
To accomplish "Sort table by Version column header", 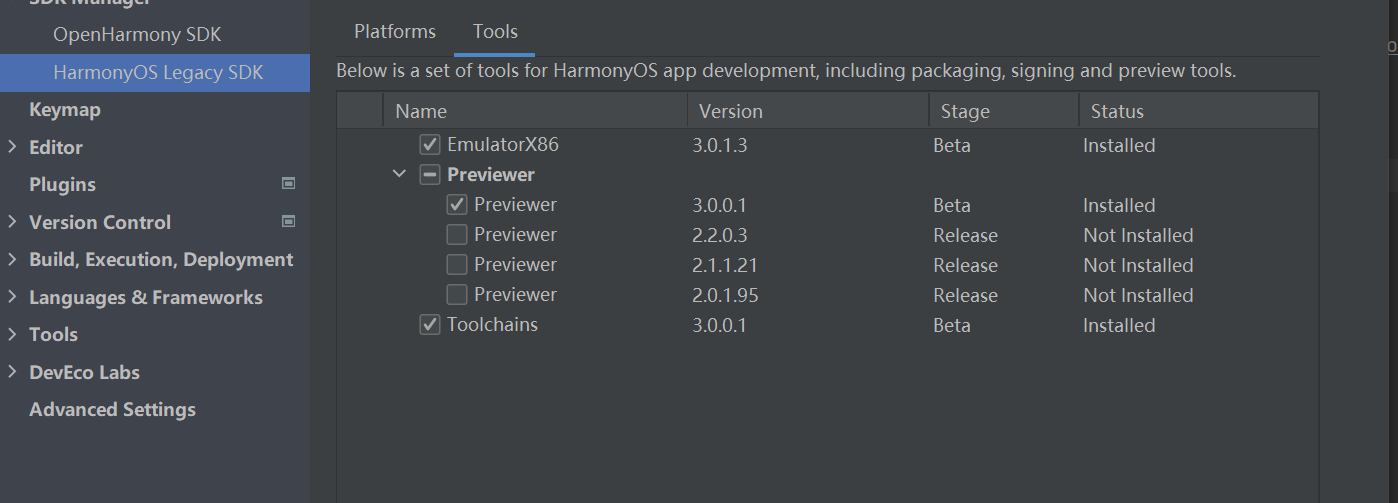I will tap(808, 111).
